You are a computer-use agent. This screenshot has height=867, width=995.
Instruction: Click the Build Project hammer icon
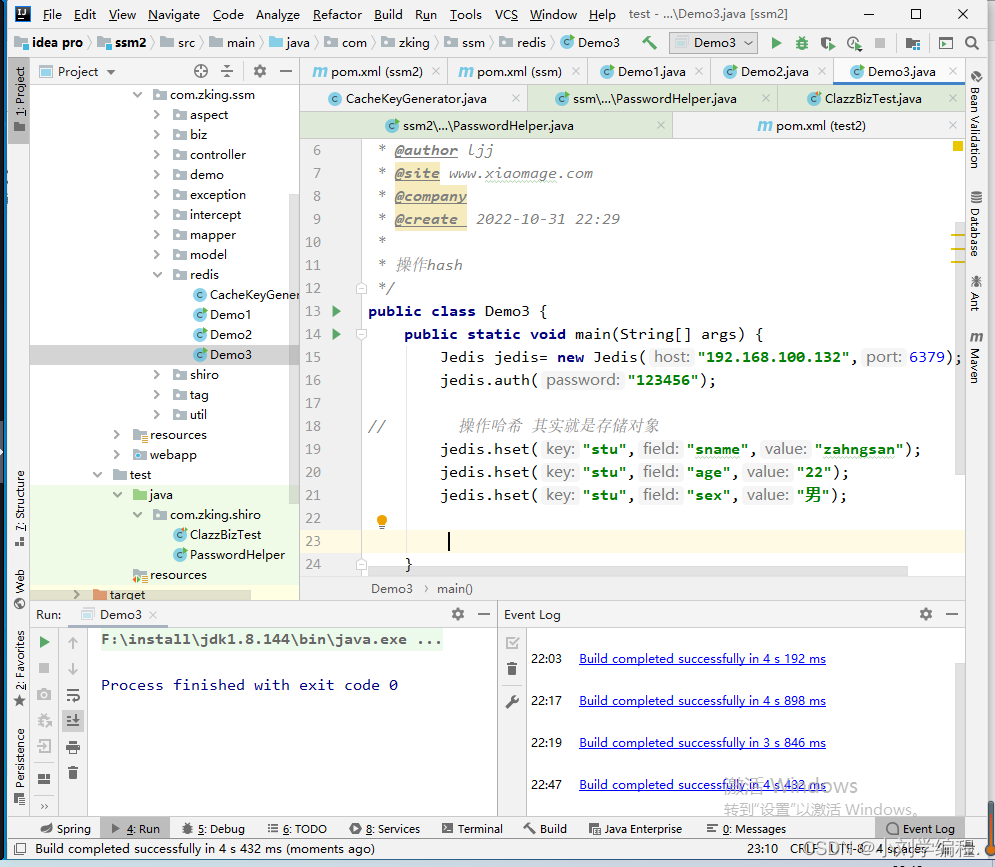click(x=649, y=43)
